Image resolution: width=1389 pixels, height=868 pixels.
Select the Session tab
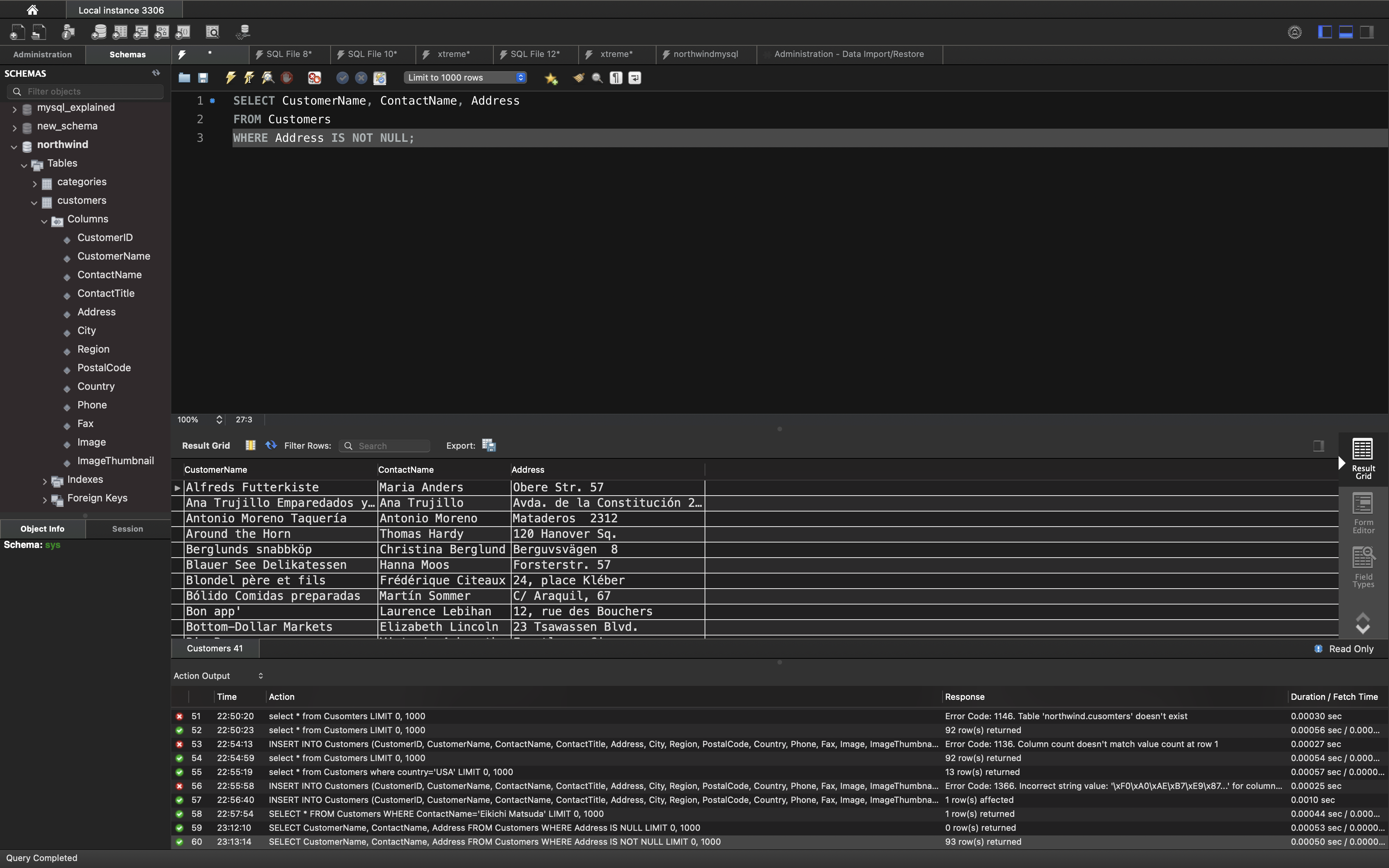[128, 529]
